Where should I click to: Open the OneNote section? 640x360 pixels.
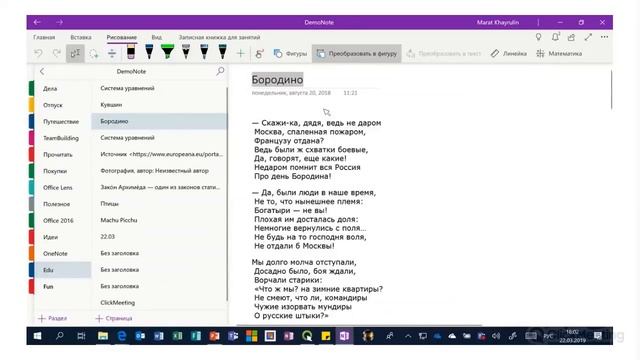[x=63, y=253]
